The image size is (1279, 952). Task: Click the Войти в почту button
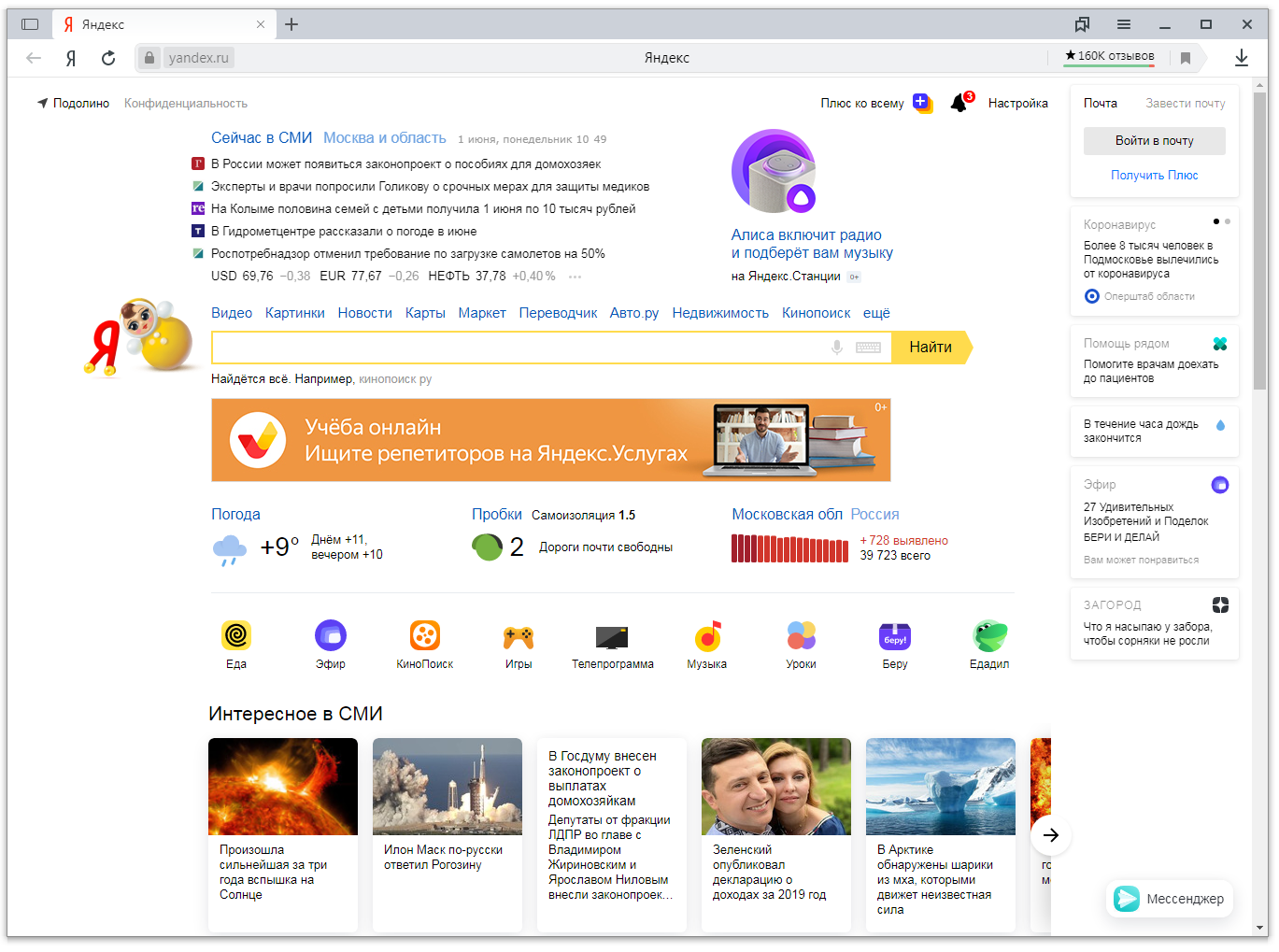(x=1154, y=141)
